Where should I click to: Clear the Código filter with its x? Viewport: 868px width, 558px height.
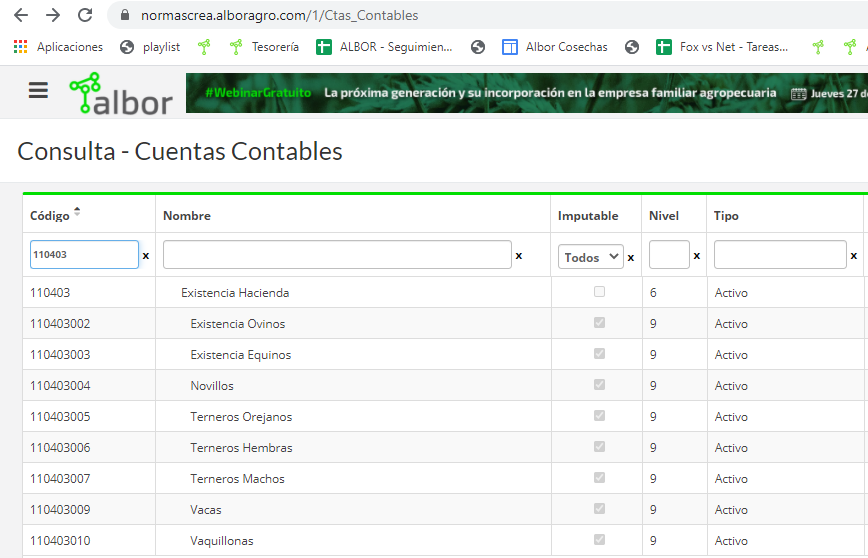pyautogui.click(x=146, y=255)
